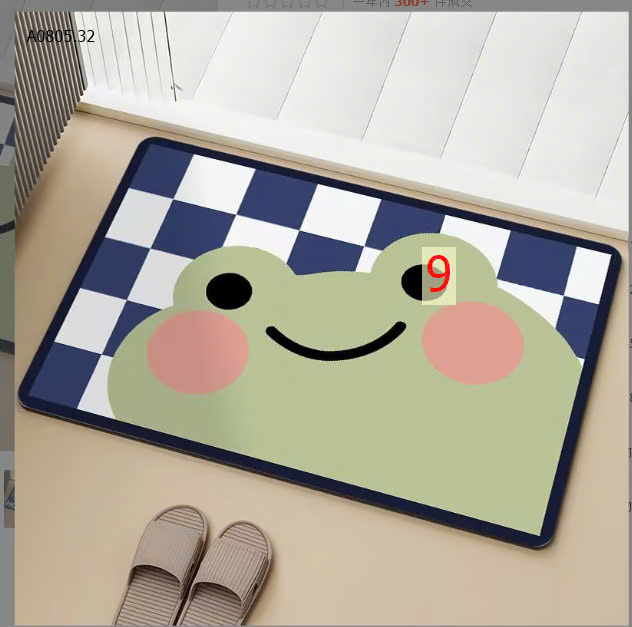Click the A0805.32 image label
The width and height of the screenshot is (632, 627).
tap(61, 36)
